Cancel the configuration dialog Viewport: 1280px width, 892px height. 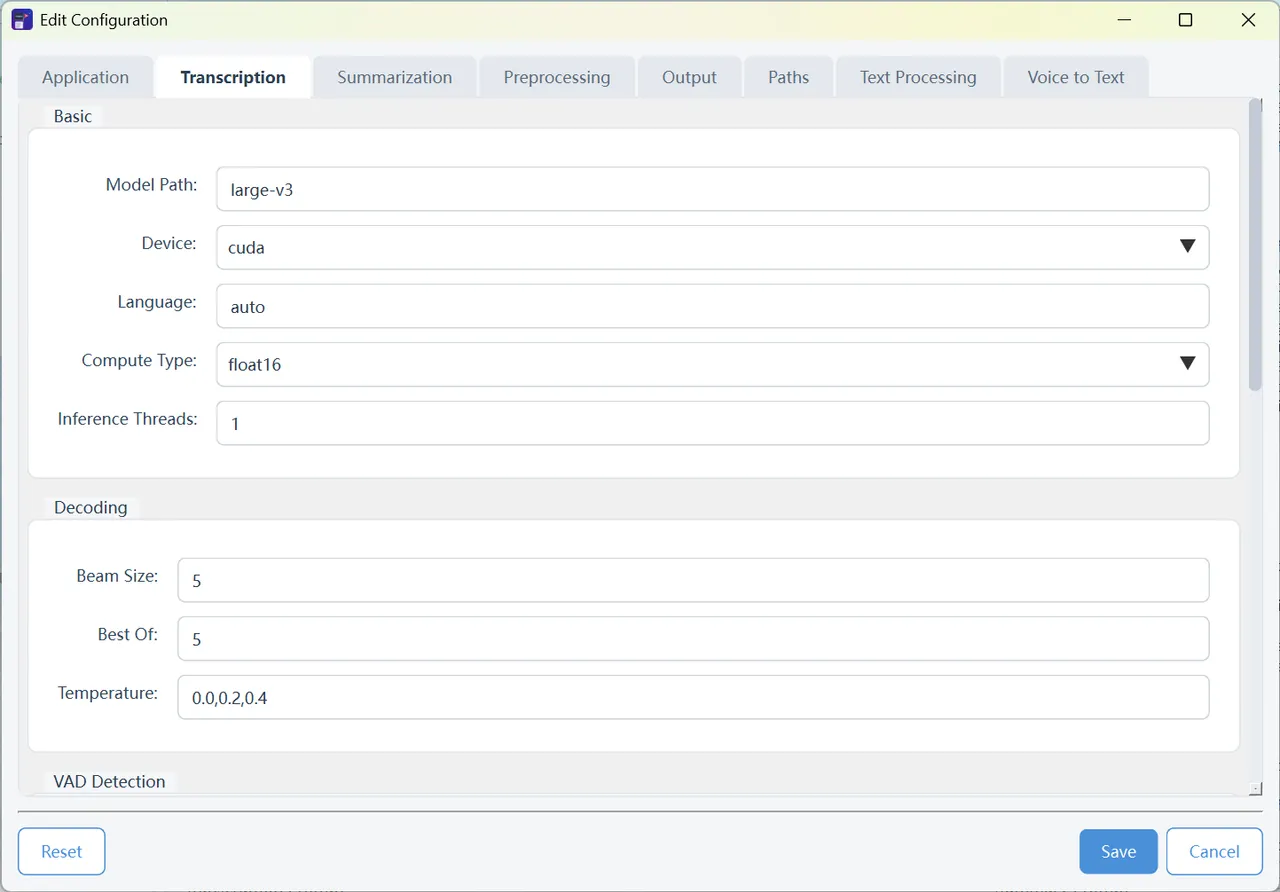[x=1214, y=851]
